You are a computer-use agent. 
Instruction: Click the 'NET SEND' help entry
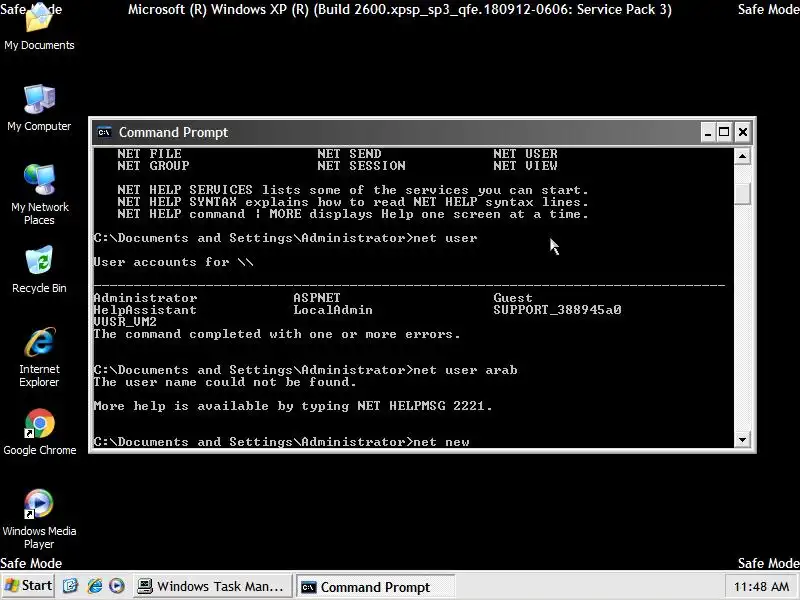coord(349,154)
